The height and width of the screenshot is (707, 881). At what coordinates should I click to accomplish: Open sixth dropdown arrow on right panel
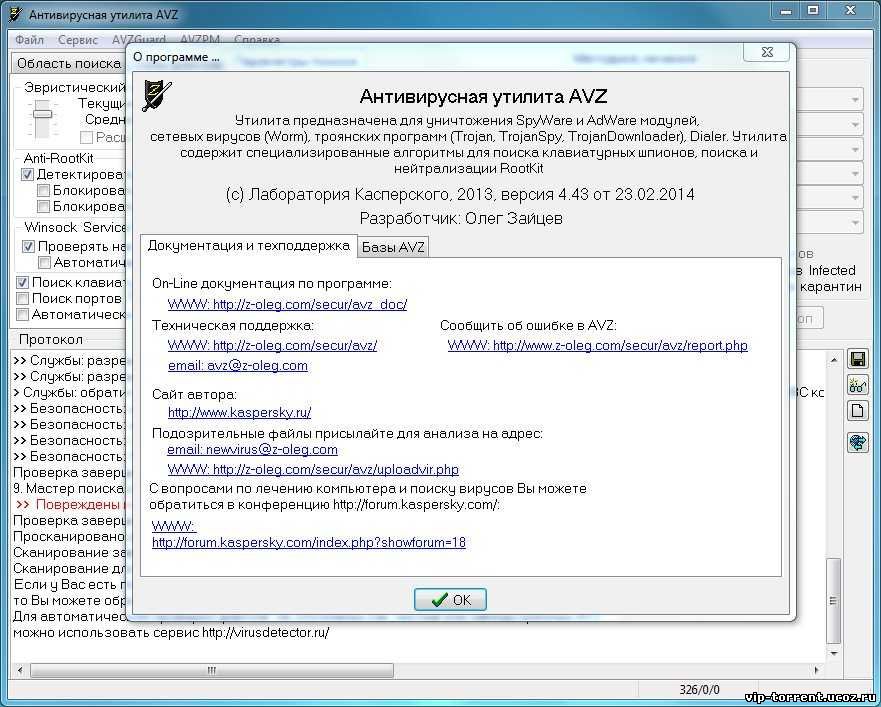point(855,222)
